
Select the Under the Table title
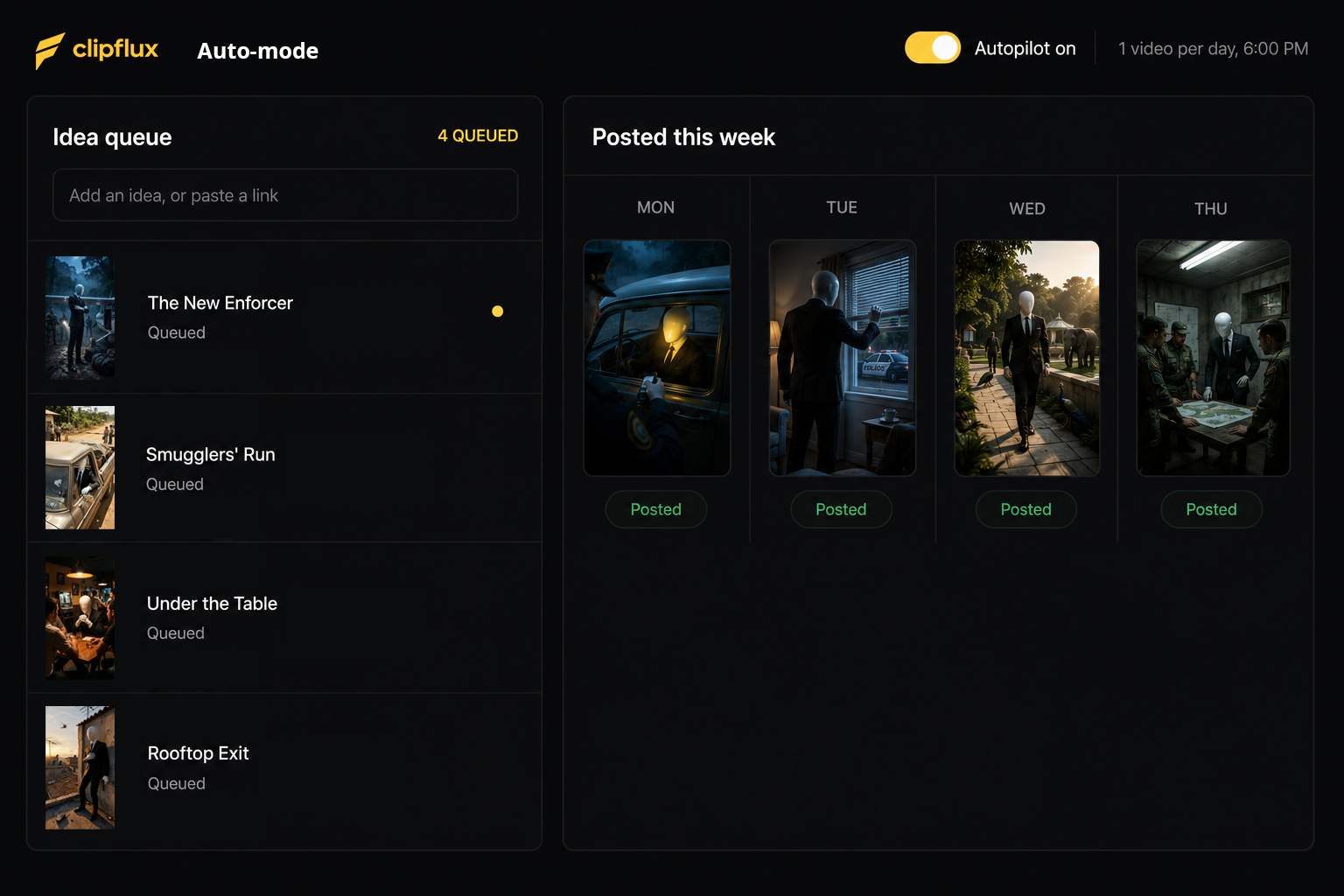click(212, 604)
